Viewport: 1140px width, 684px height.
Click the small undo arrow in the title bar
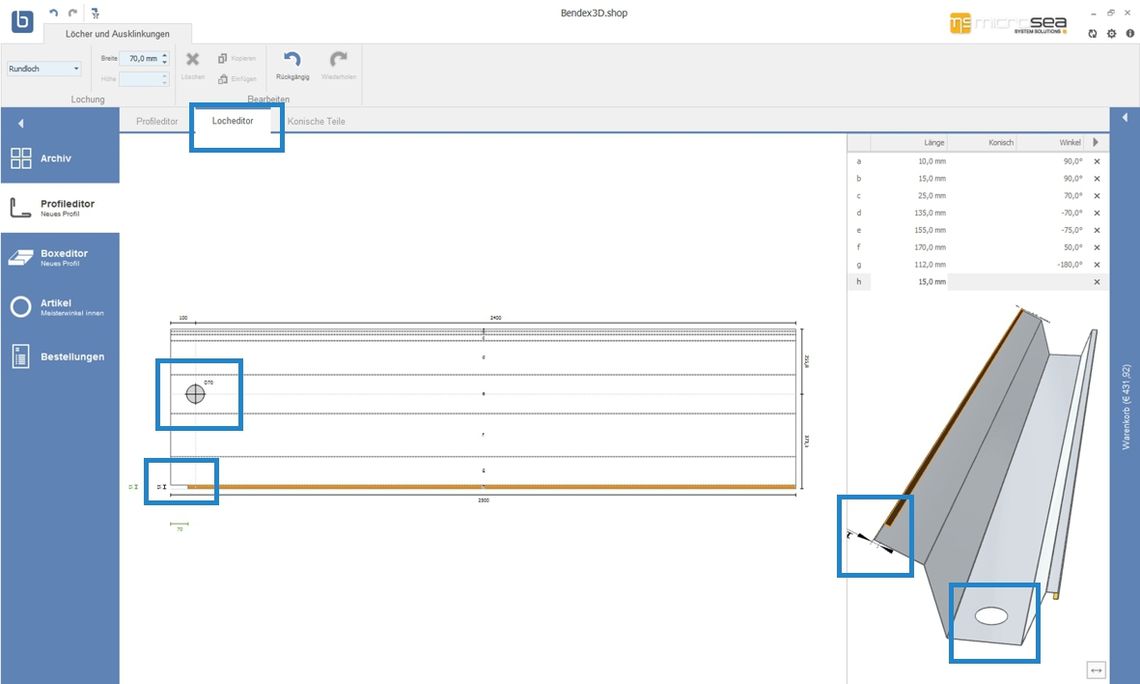pyautogui.click(x=53, y=13)
